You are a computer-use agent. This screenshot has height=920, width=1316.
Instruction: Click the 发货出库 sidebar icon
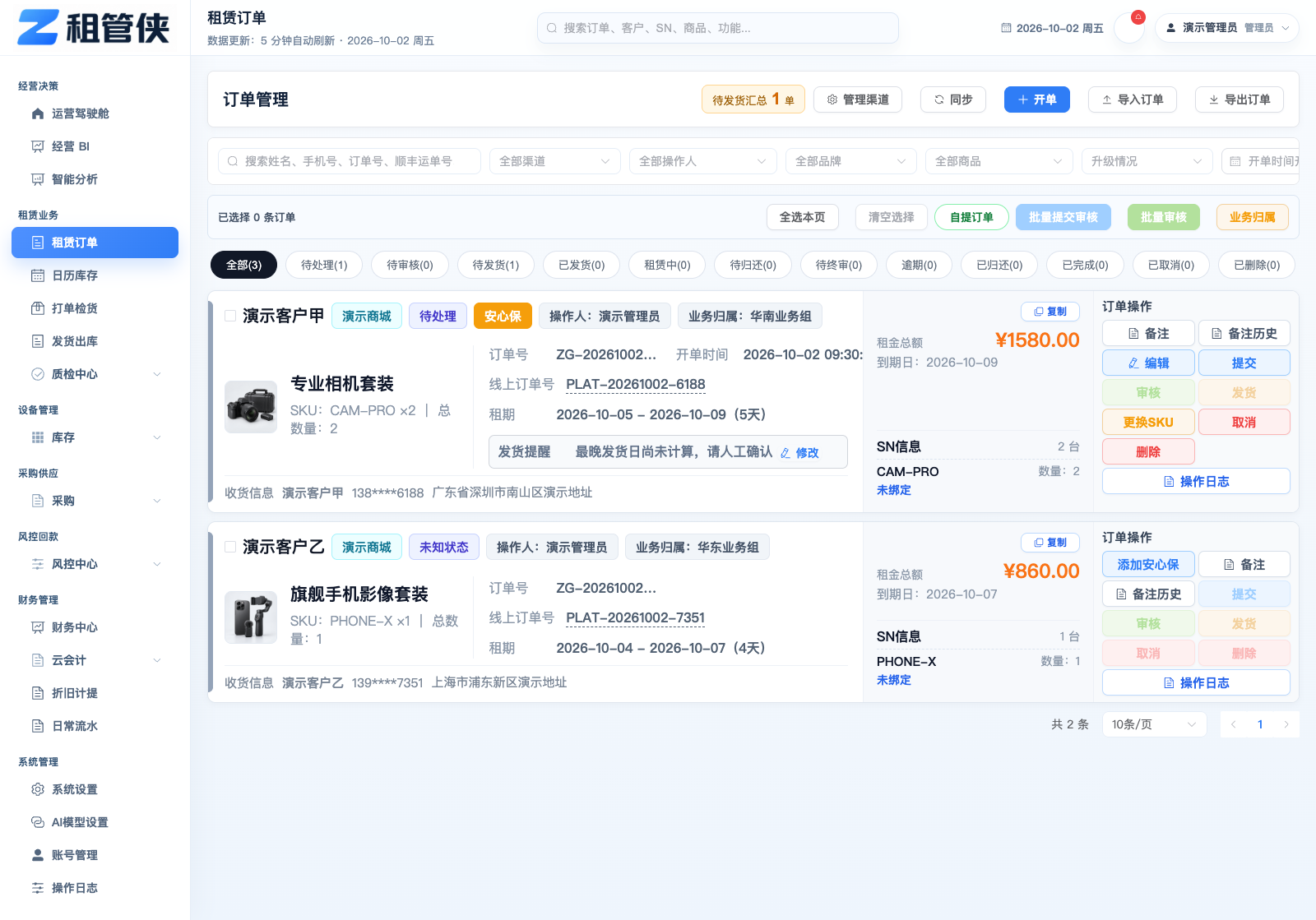coord(38,341)
